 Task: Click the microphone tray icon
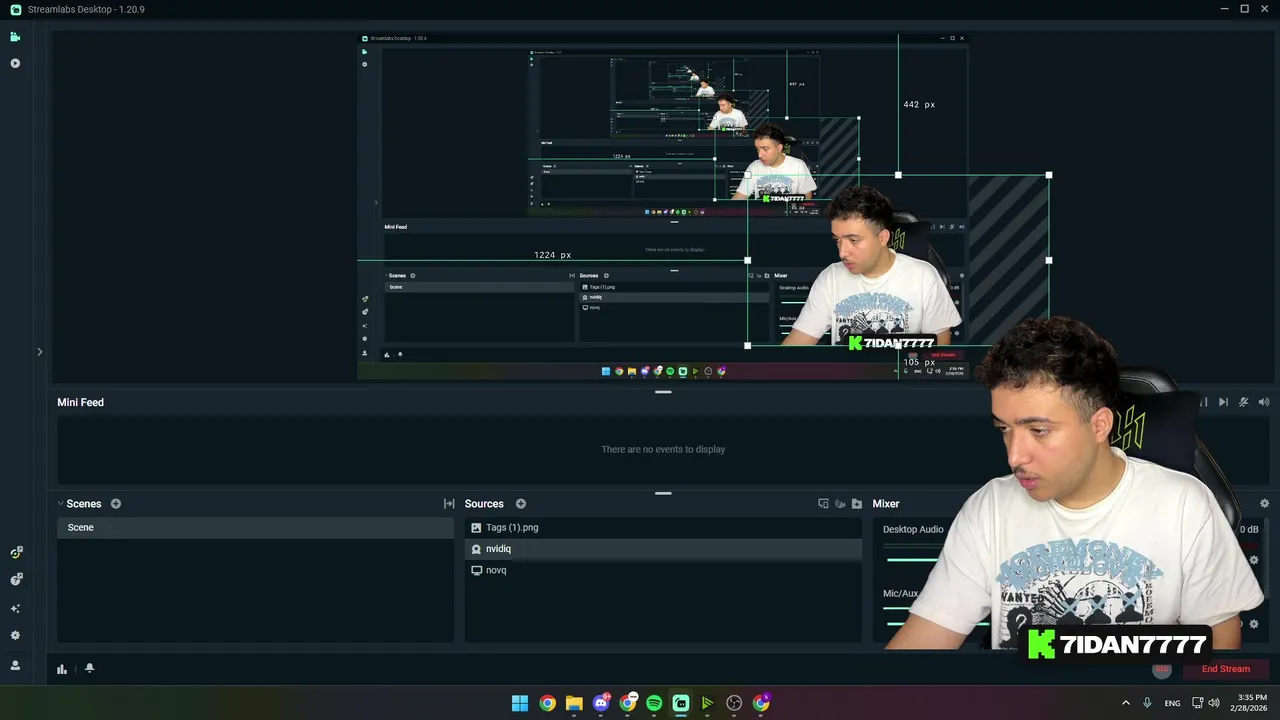tap(1147, 703)
